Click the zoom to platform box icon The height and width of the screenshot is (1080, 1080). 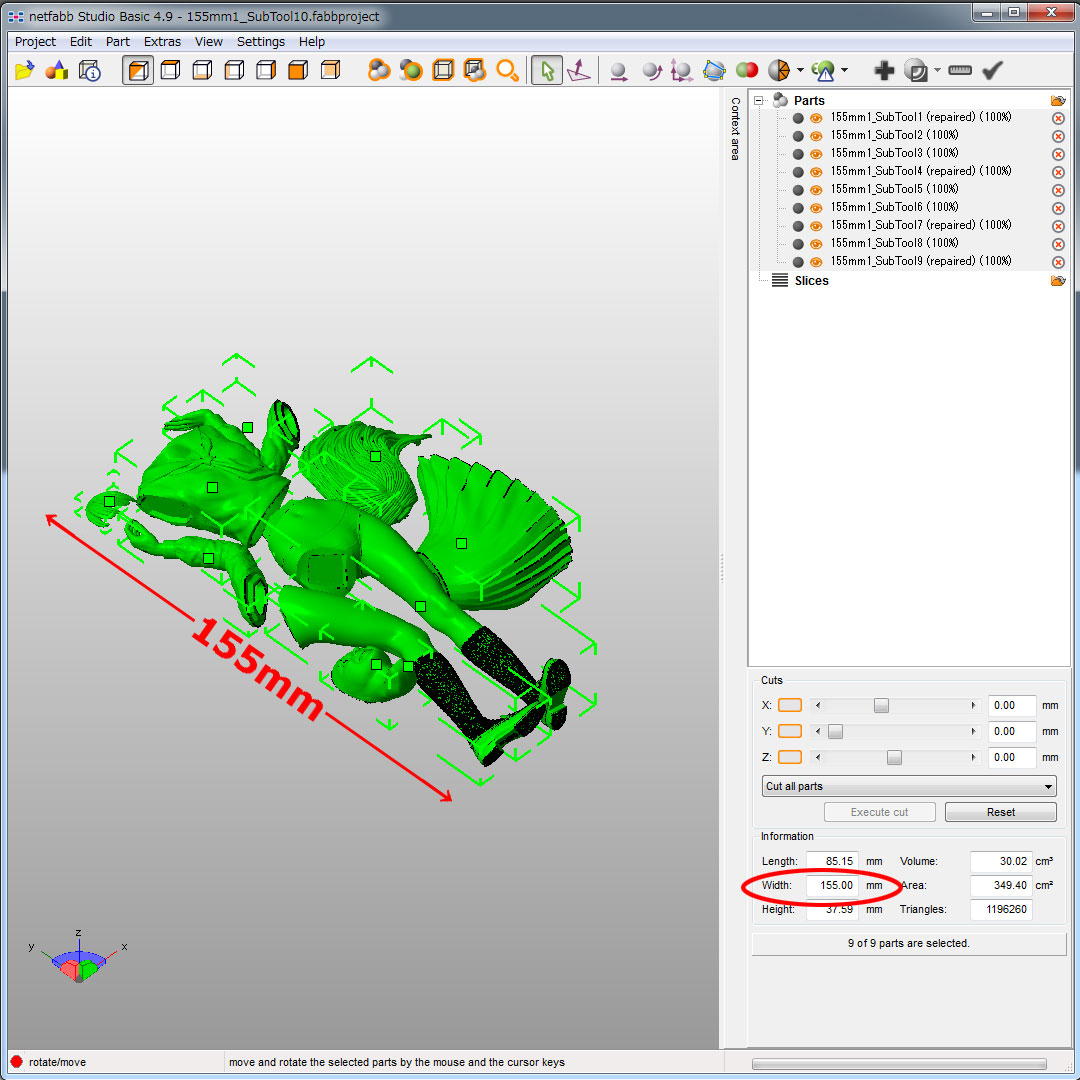pos(443,70)
